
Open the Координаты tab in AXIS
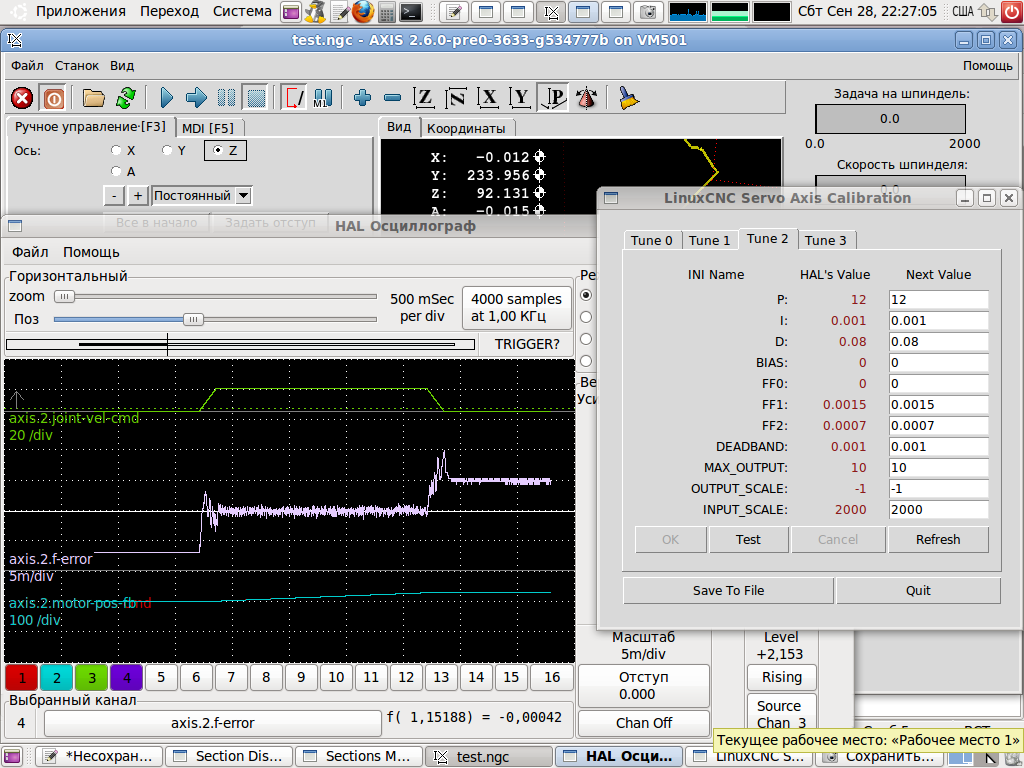point(466,129)
